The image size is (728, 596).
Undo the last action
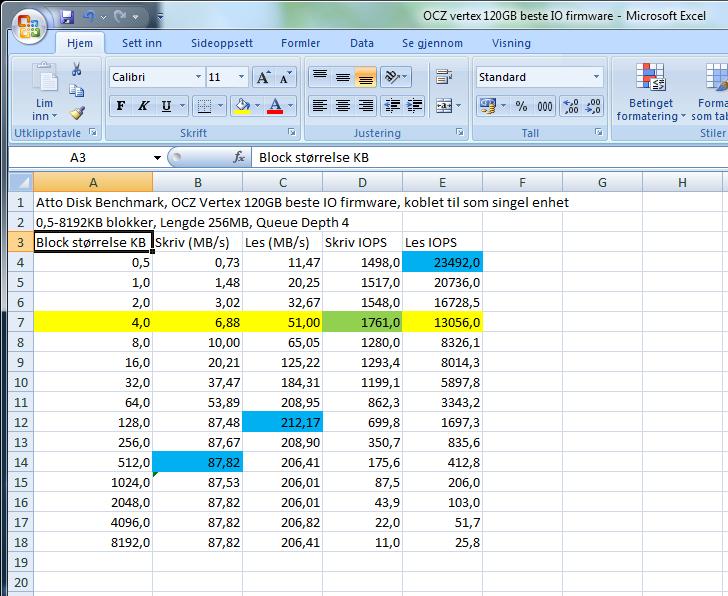click(89, 18)
